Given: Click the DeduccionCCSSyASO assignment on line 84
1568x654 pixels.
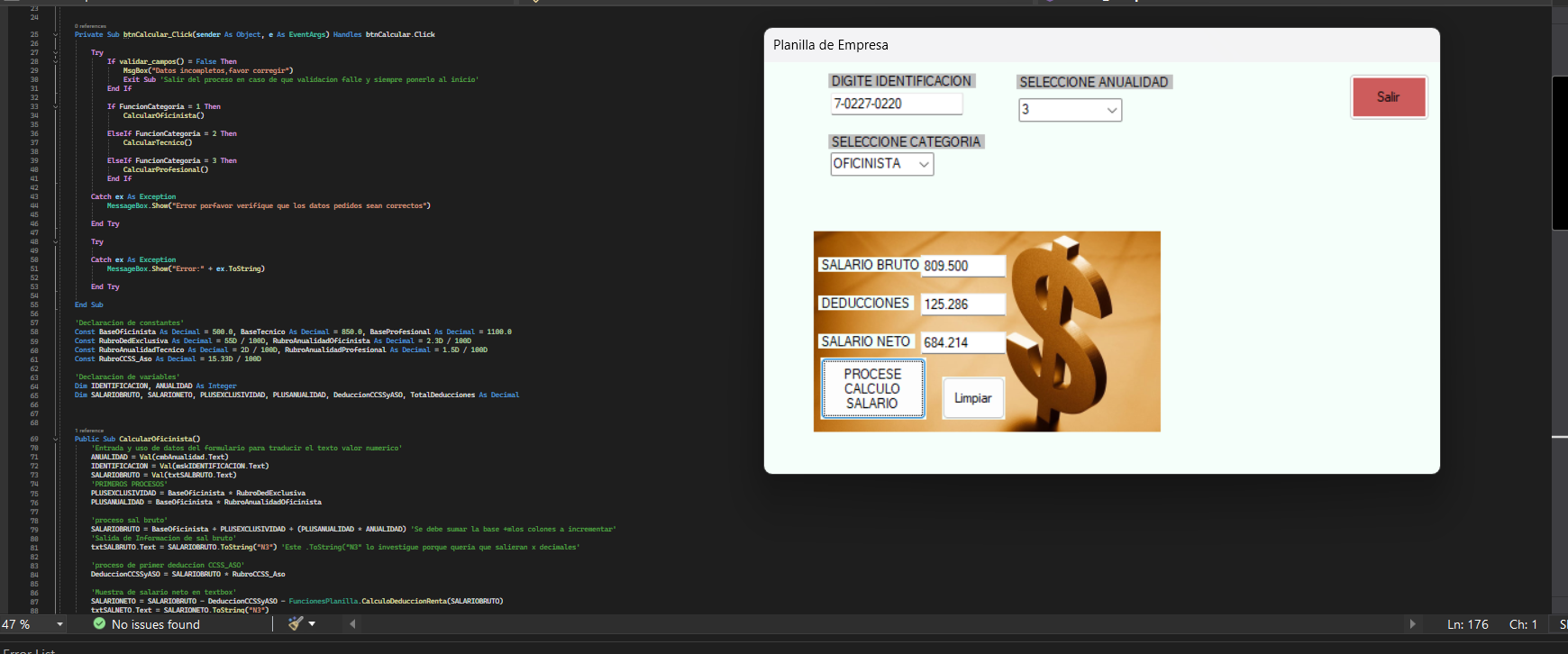Looking at the screenshot, I should [187, 574].
